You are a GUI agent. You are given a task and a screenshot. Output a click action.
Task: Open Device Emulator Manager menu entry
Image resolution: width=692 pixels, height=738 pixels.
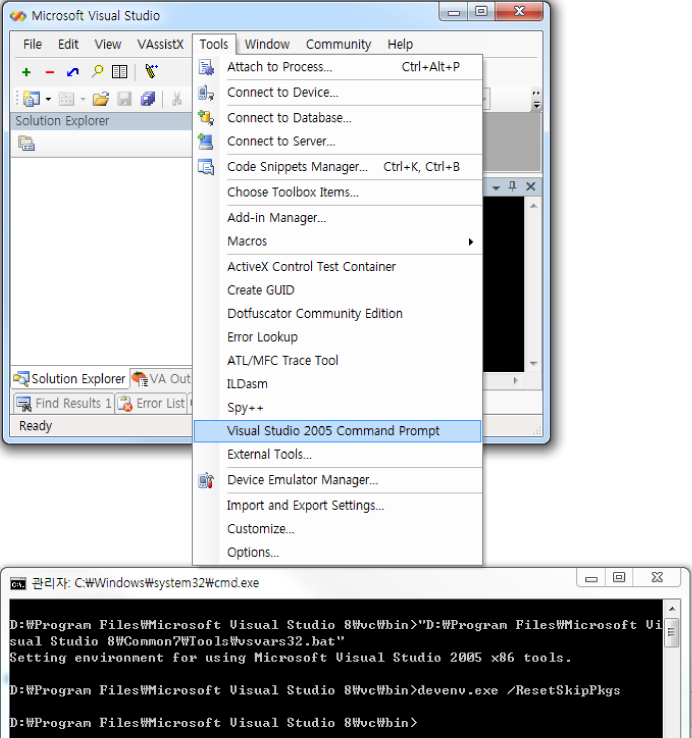click(338, 480)
